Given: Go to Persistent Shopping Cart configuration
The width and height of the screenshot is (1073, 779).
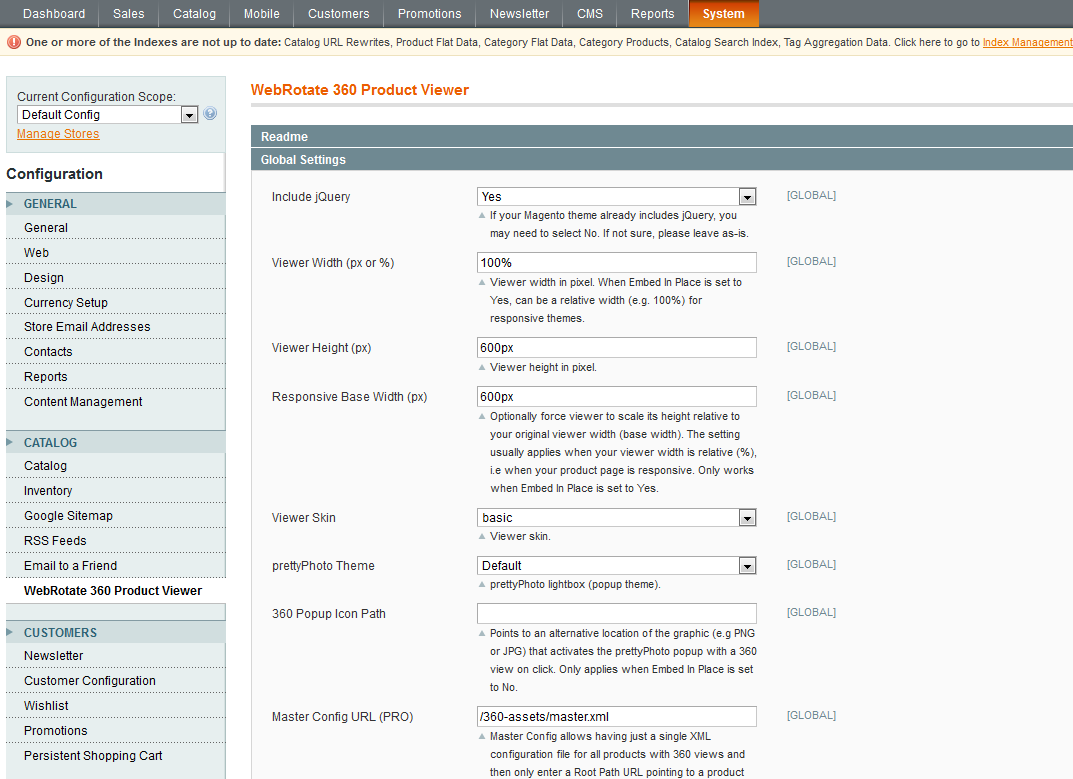Looking at the screenshot, I should (x=116, y=756).
